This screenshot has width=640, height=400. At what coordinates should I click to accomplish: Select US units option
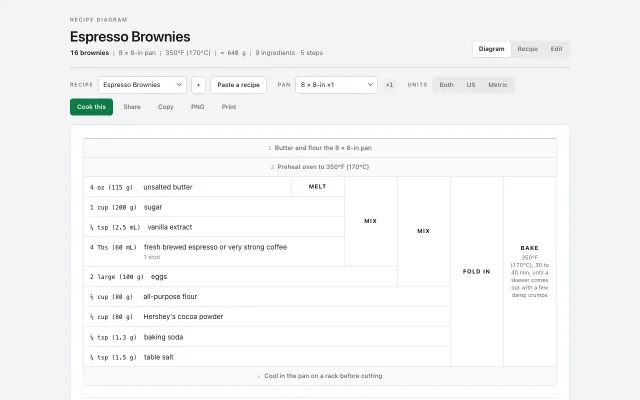pos(471,85)
